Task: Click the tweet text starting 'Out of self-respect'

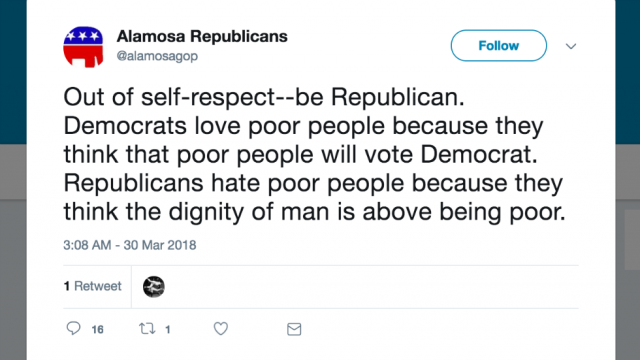Action: tap(314, 154)
